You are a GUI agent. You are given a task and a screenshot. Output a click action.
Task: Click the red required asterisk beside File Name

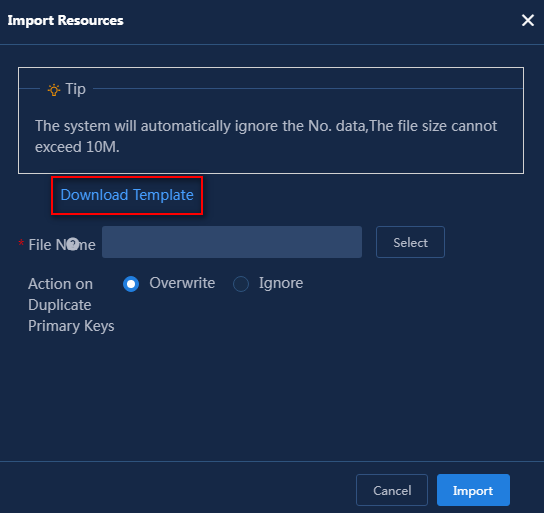tap(21, 243)
